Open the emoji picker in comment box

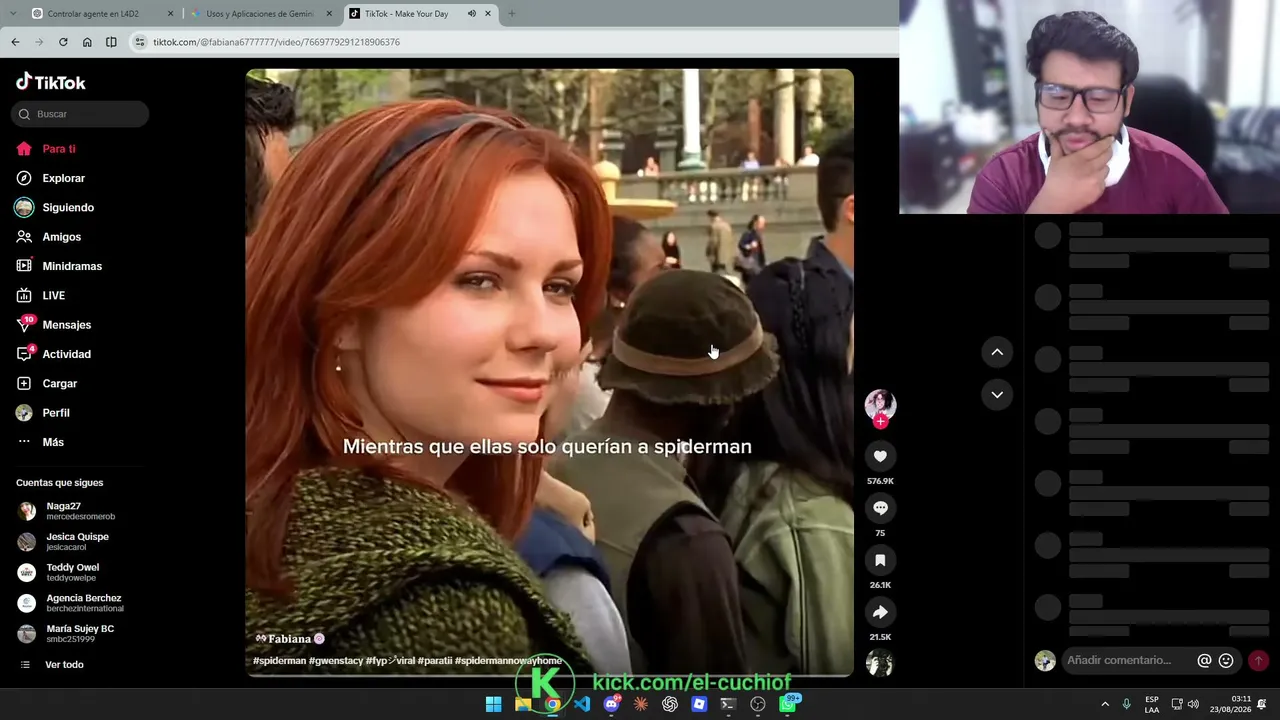[1226, 660]
